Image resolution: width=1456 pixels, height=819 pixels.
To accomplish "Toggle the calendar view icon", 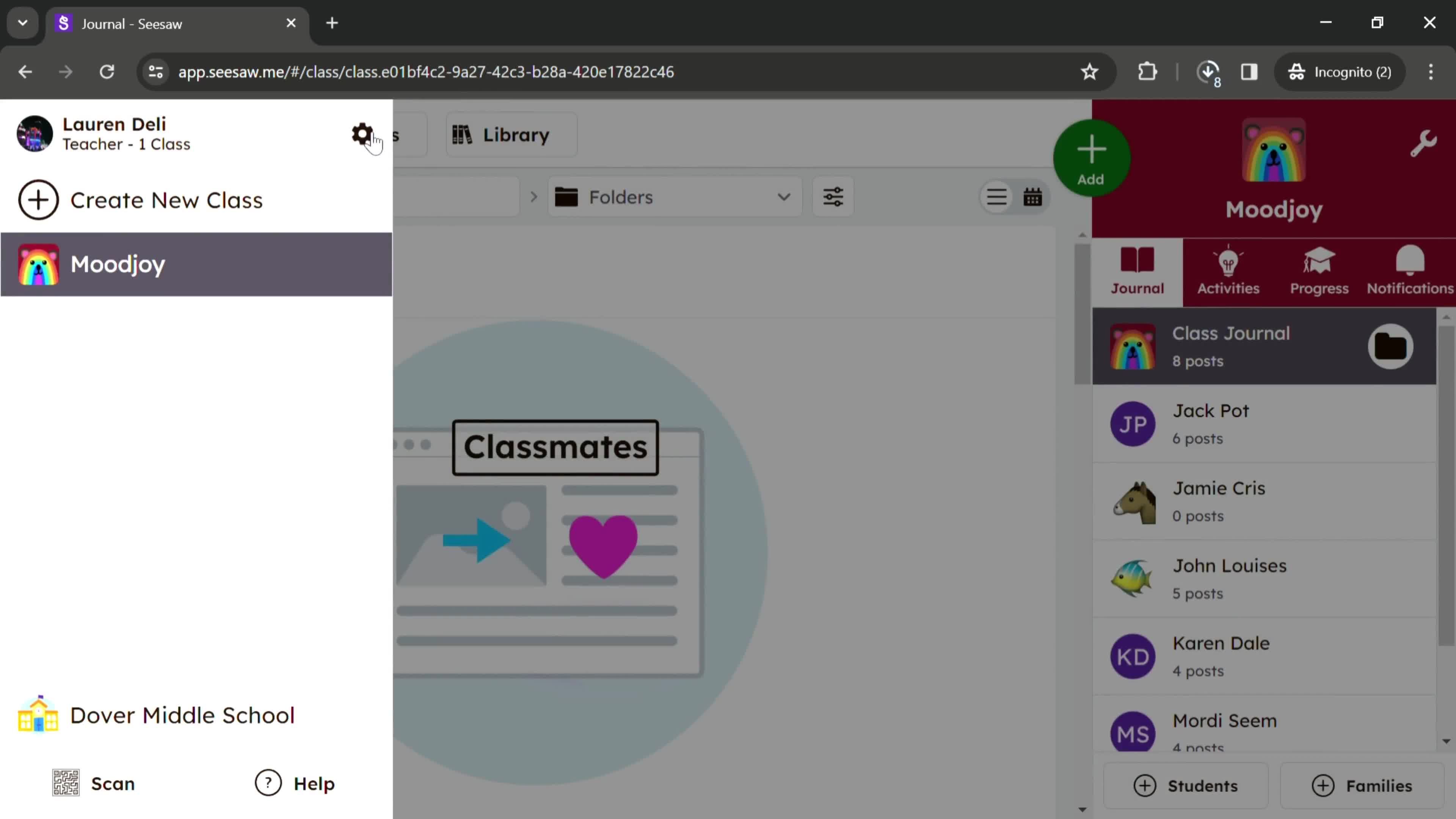I will (x=1033, y=197).
